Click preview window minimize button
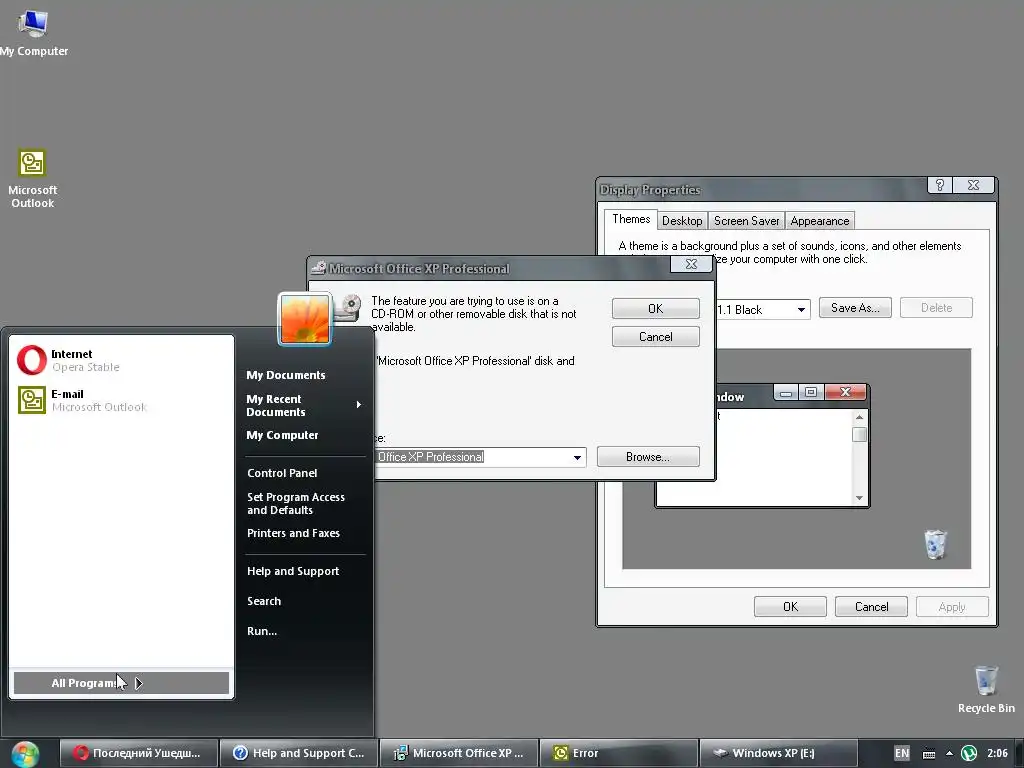This screenshot has height=768, width=1024. tap(786, 392)
